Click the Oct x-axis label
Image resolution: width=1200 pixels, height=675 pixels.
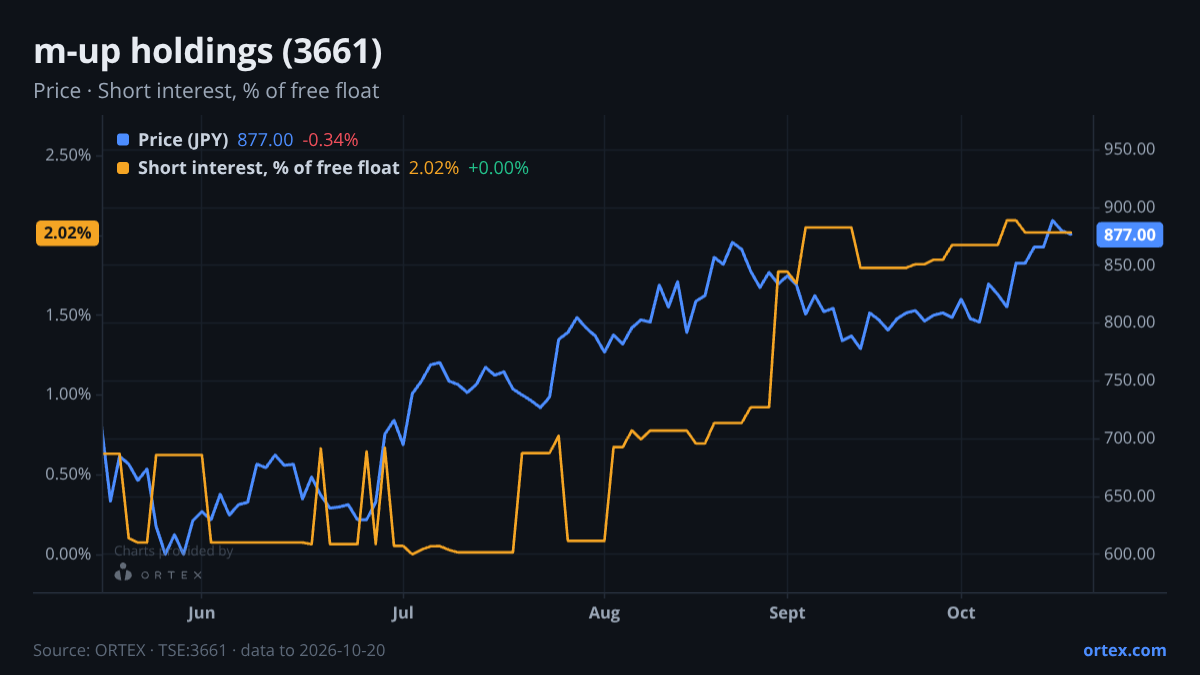click(x=962, y=612)
